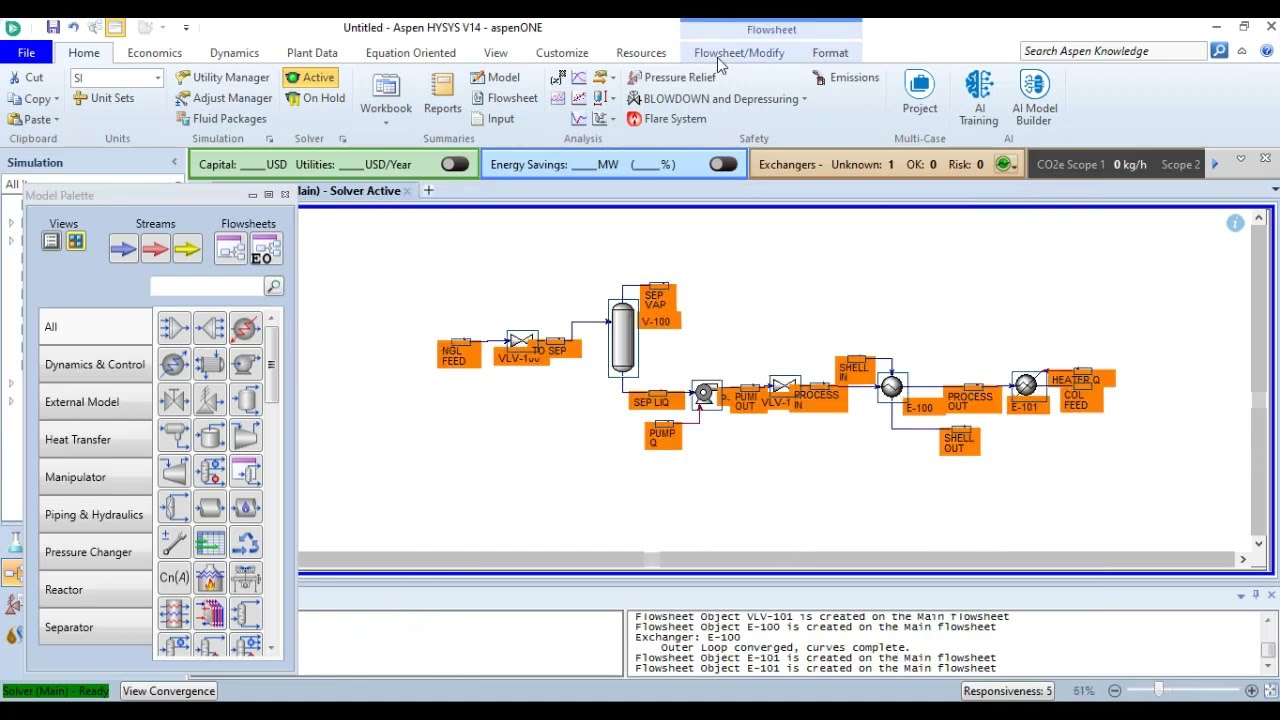This screenshot has width=1280, height=720.
Task: Select the yellow stream arrow in palette
Action: [187, 249]
